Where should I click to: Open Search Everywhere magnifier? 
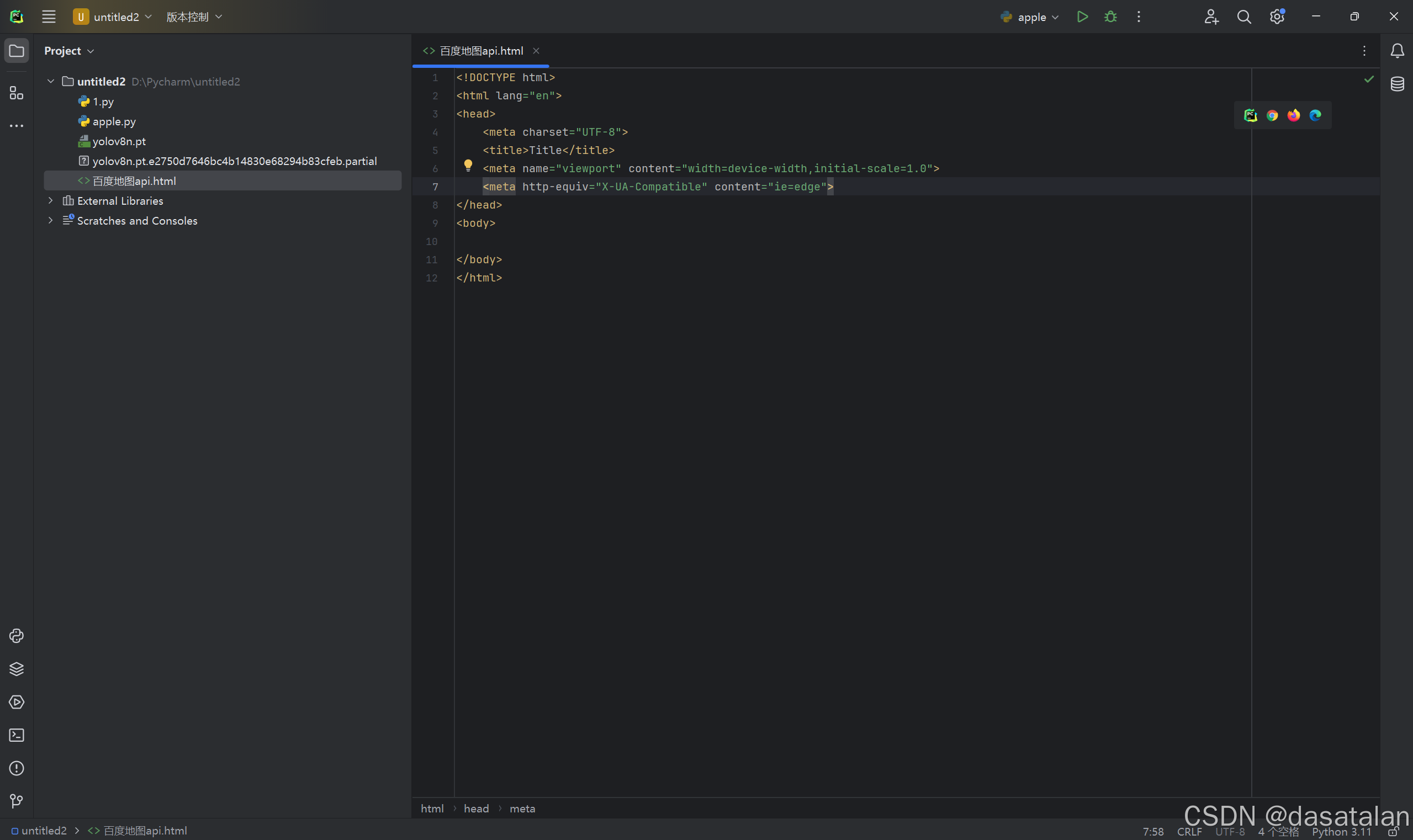pos(1243,17)
